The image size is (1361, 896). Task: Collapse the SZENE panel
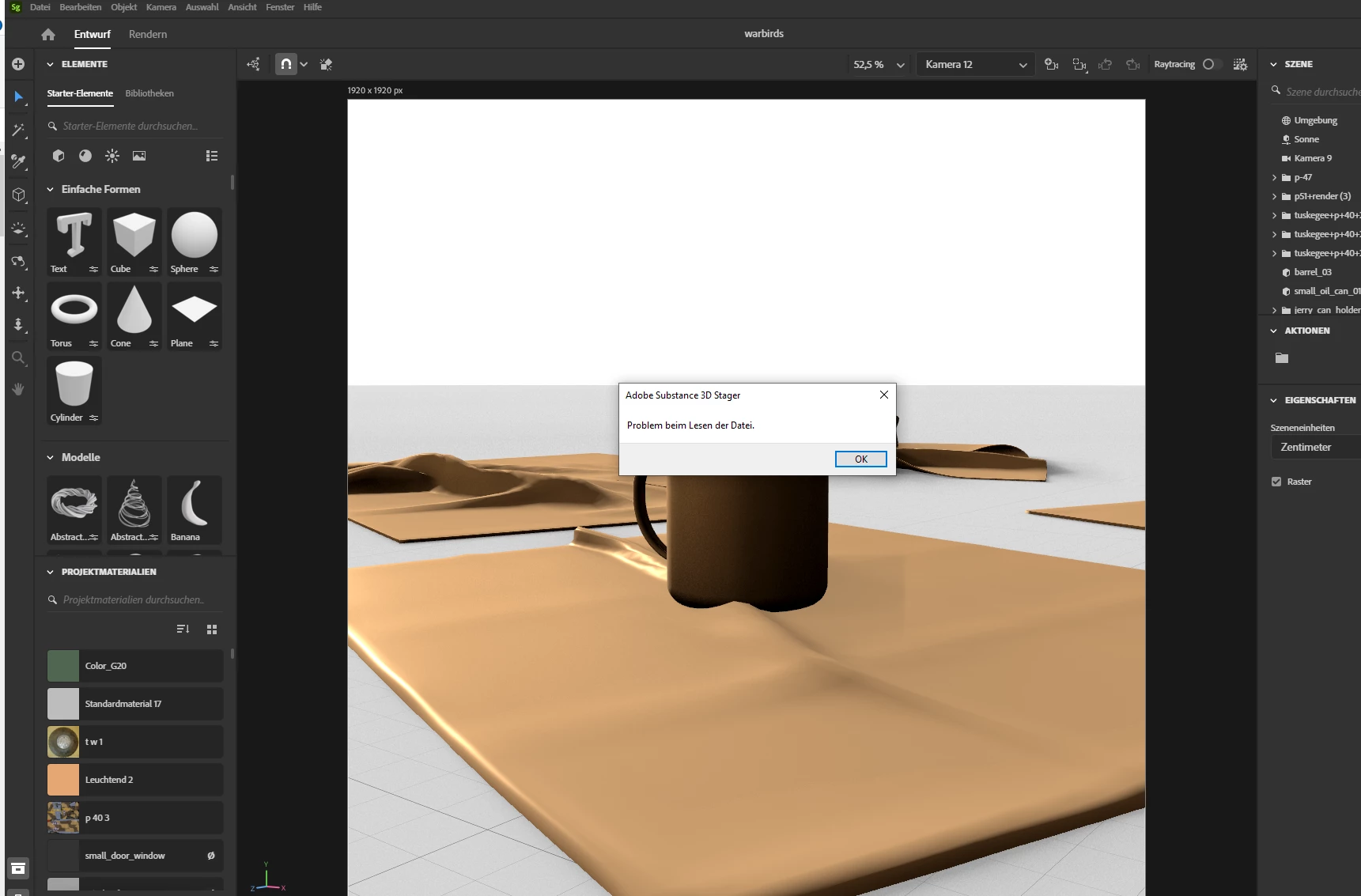1273,64
